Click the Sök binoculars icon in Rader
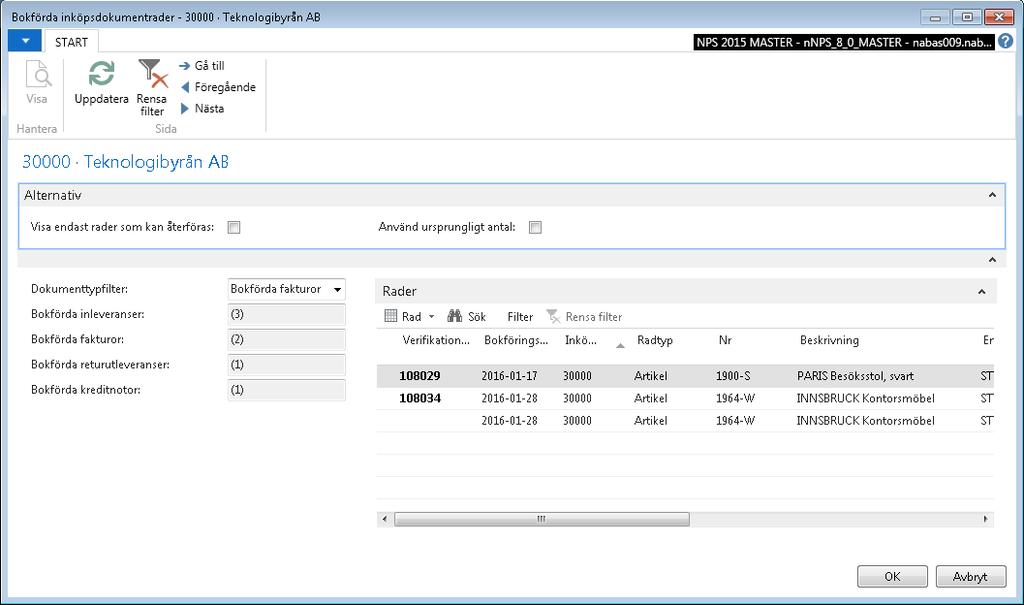This screenshot has width=1024, height=605. point(455,316)
